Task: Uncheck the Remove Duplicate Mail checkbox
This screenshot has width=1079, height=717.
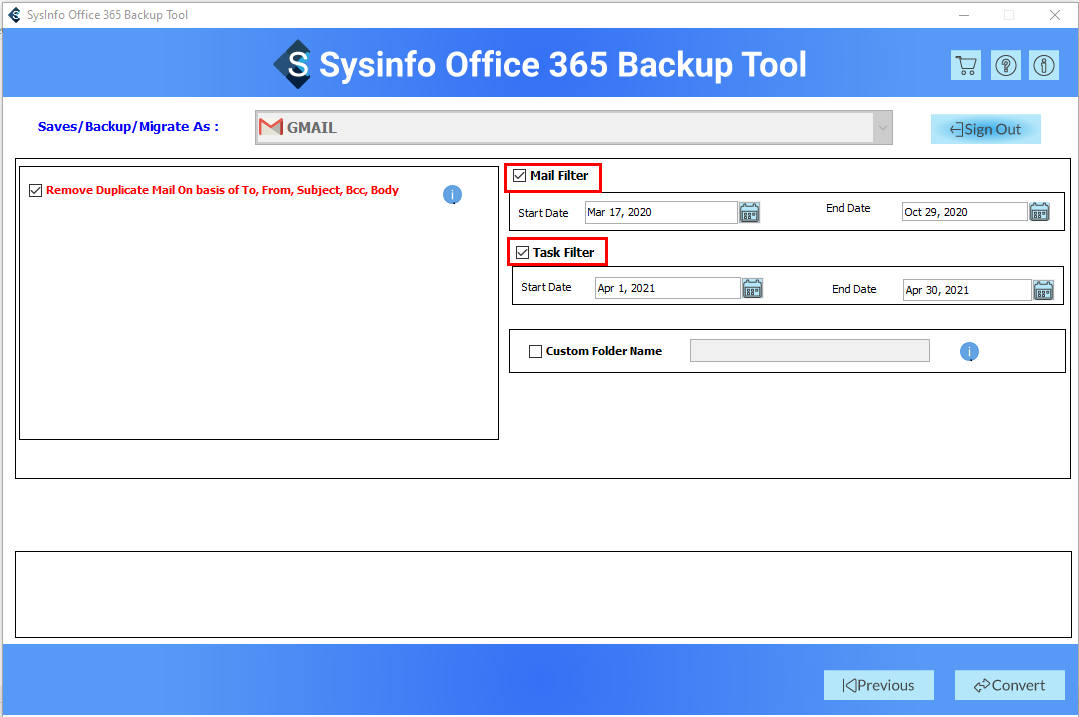Action: 36,190
